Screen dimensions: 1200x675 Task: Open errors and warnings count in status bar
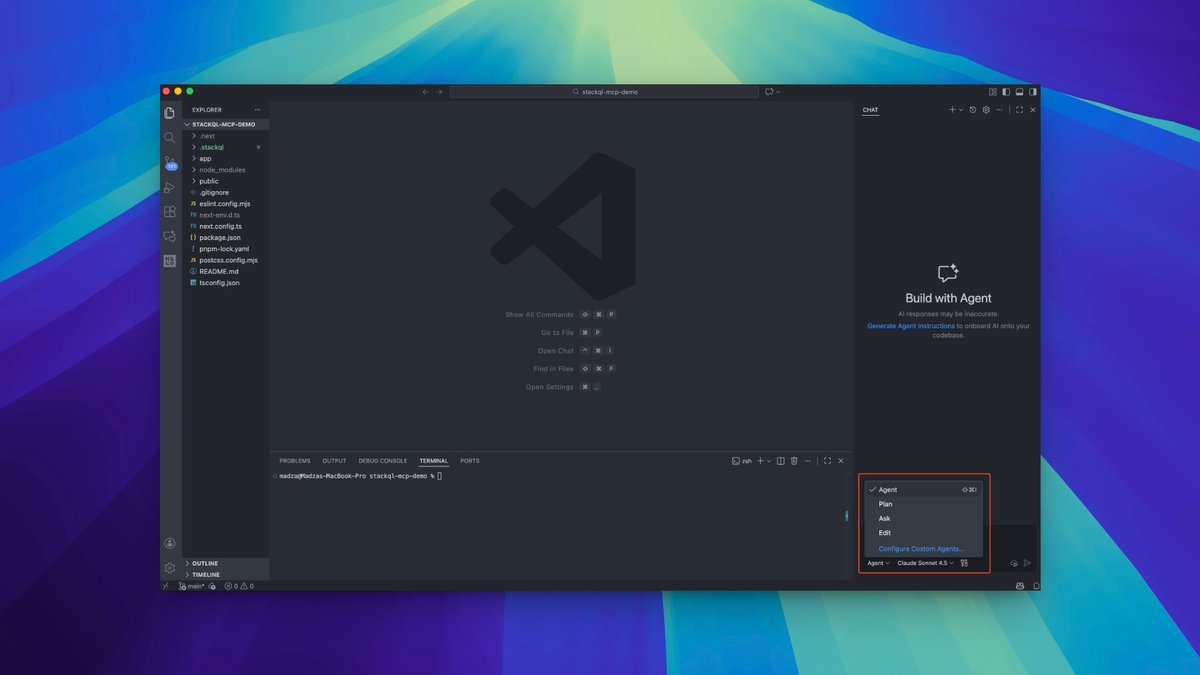[x=239, y=586]
